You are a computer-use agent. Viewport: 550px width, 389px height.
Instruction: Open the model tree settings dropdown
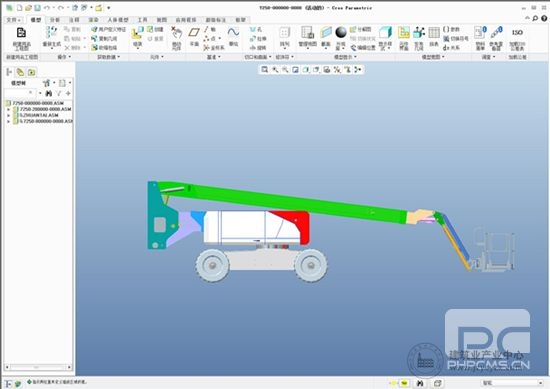(x=48, y=83)
